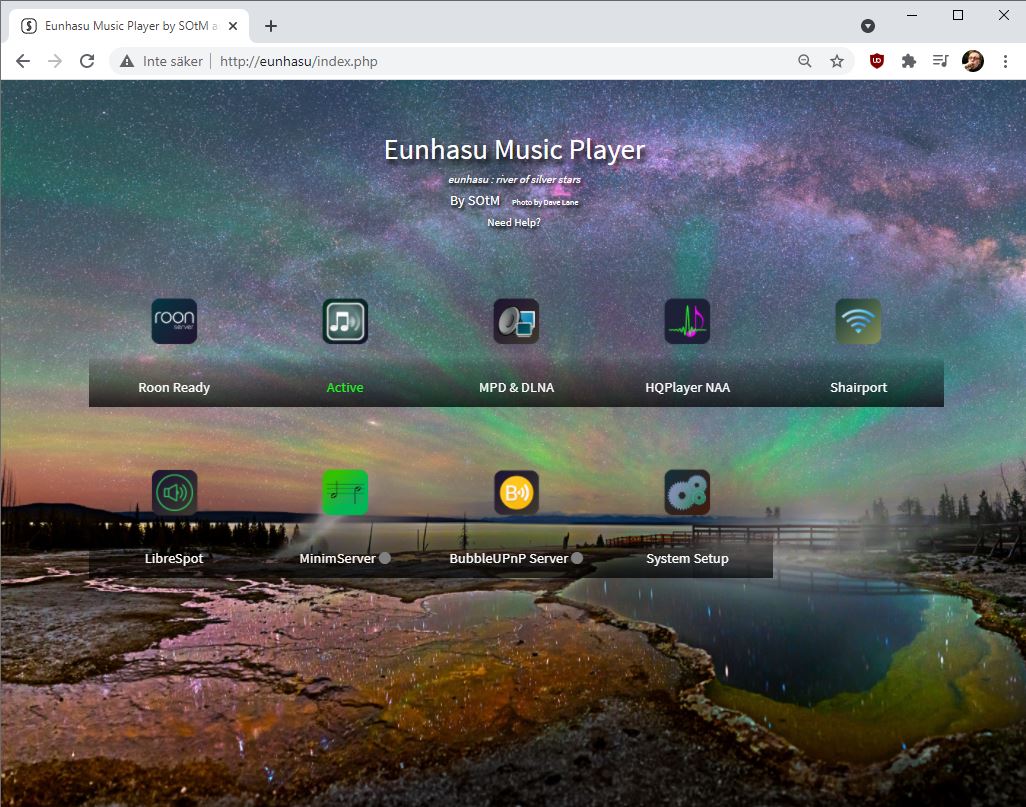Click the System Setup label
The width and height of the screenshot is (1026, 807).
(687, 558)
